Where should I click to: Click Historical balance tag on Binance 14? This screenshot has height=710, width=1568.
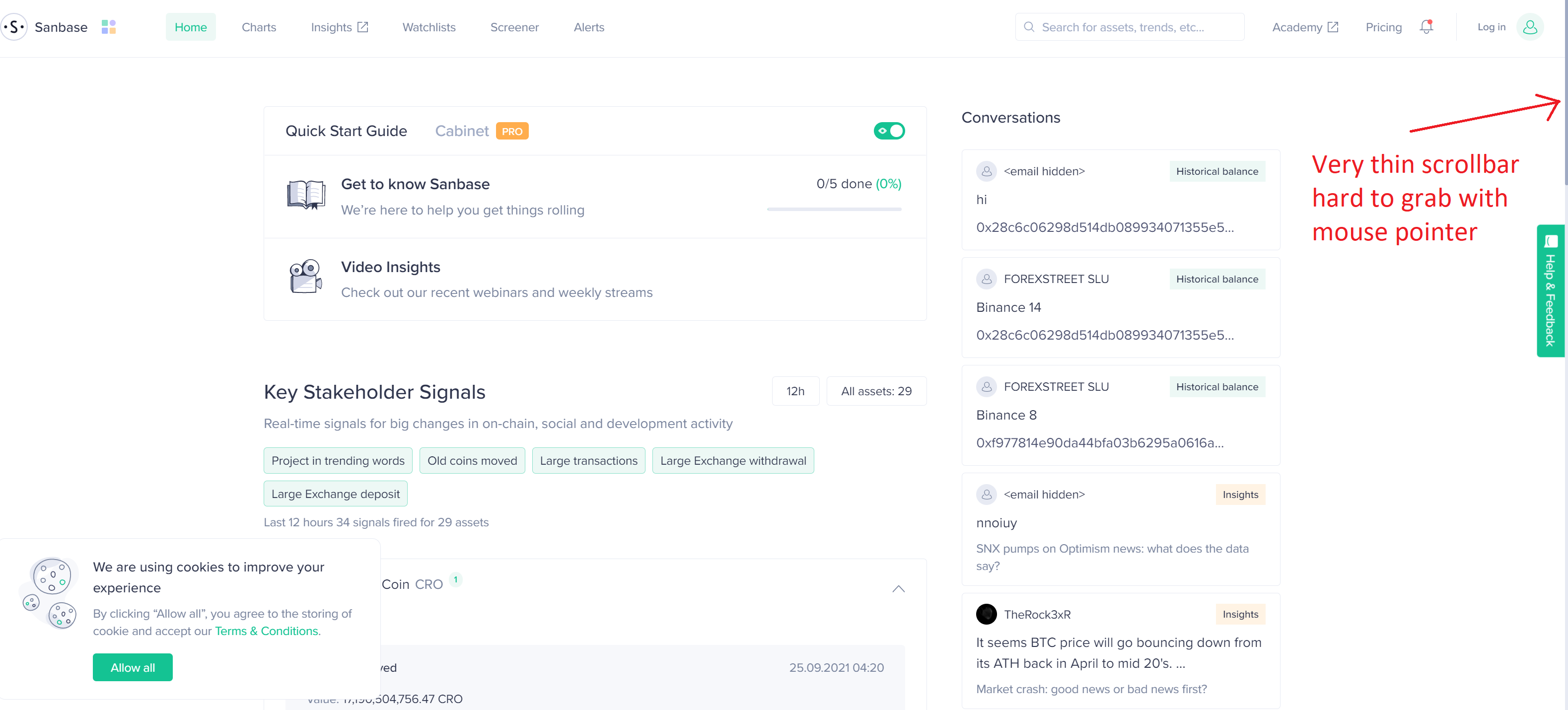pos(1217,279)
